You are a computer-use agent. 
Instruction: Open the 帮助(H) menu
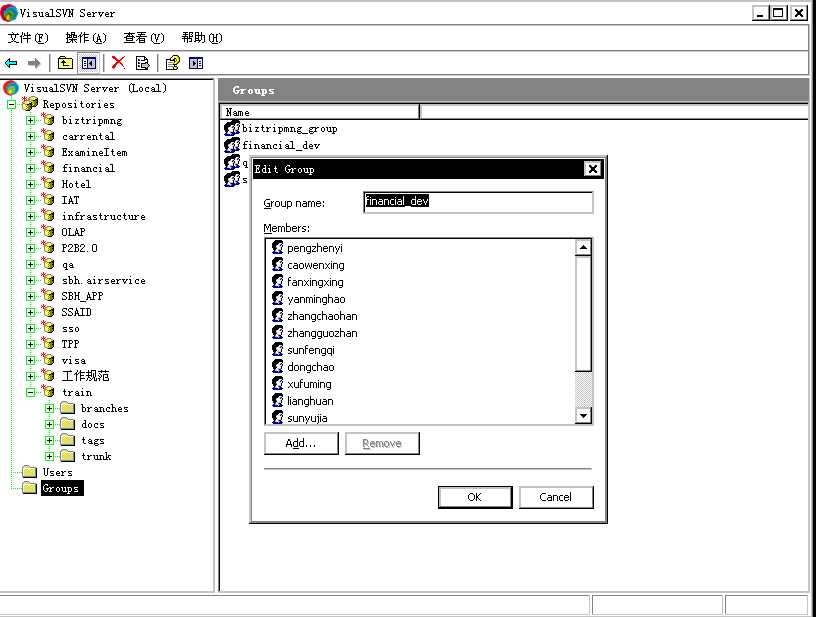[201, 37]
